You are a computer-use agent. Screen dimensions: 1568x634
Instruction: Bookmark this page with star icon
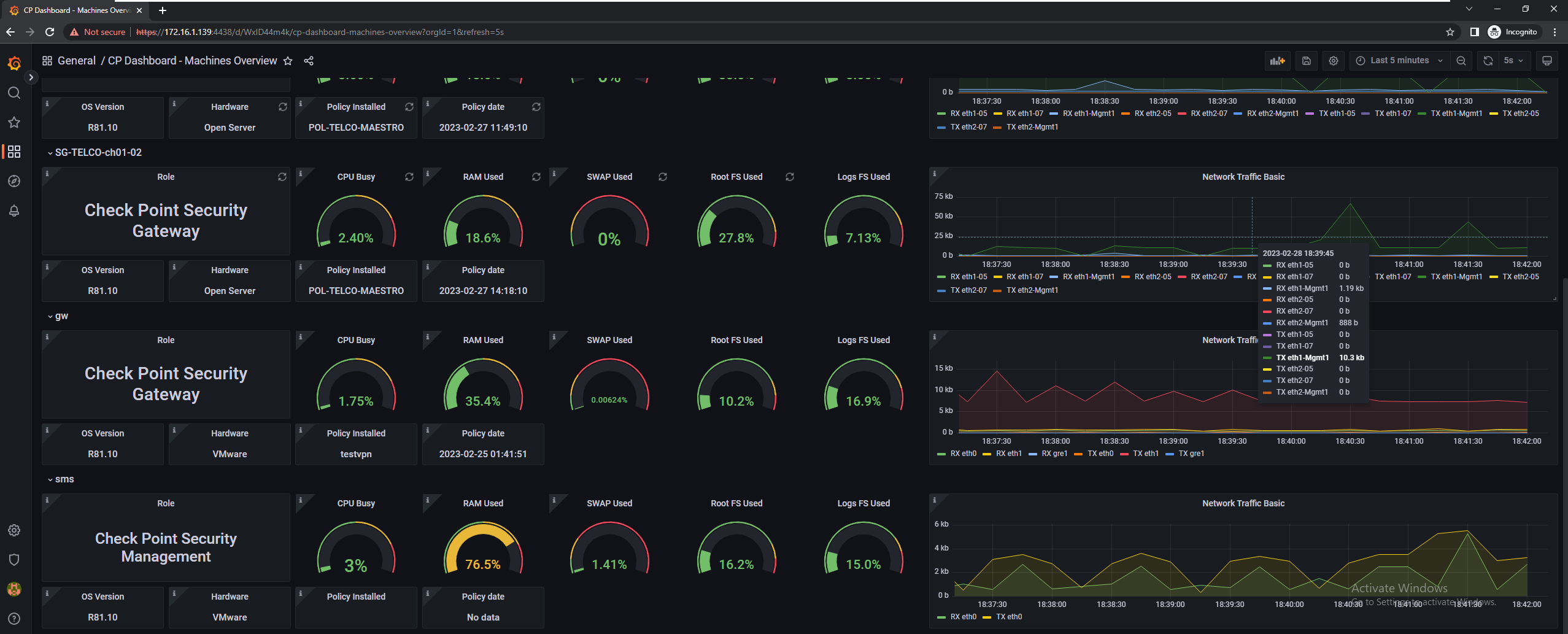point(1450,32)
